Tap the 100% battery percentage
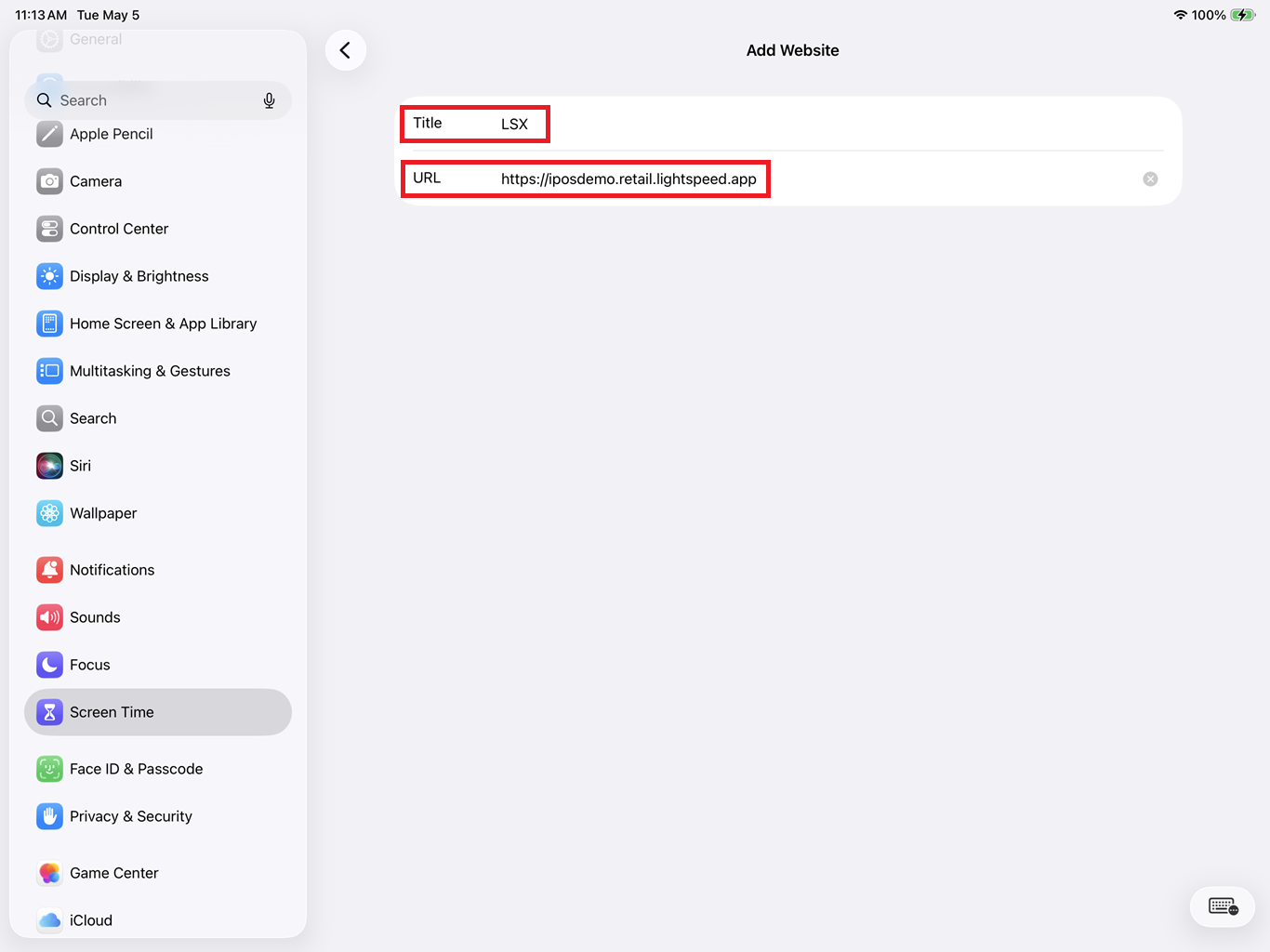This screenshot has width=1270, height=952. (1209, 15)
